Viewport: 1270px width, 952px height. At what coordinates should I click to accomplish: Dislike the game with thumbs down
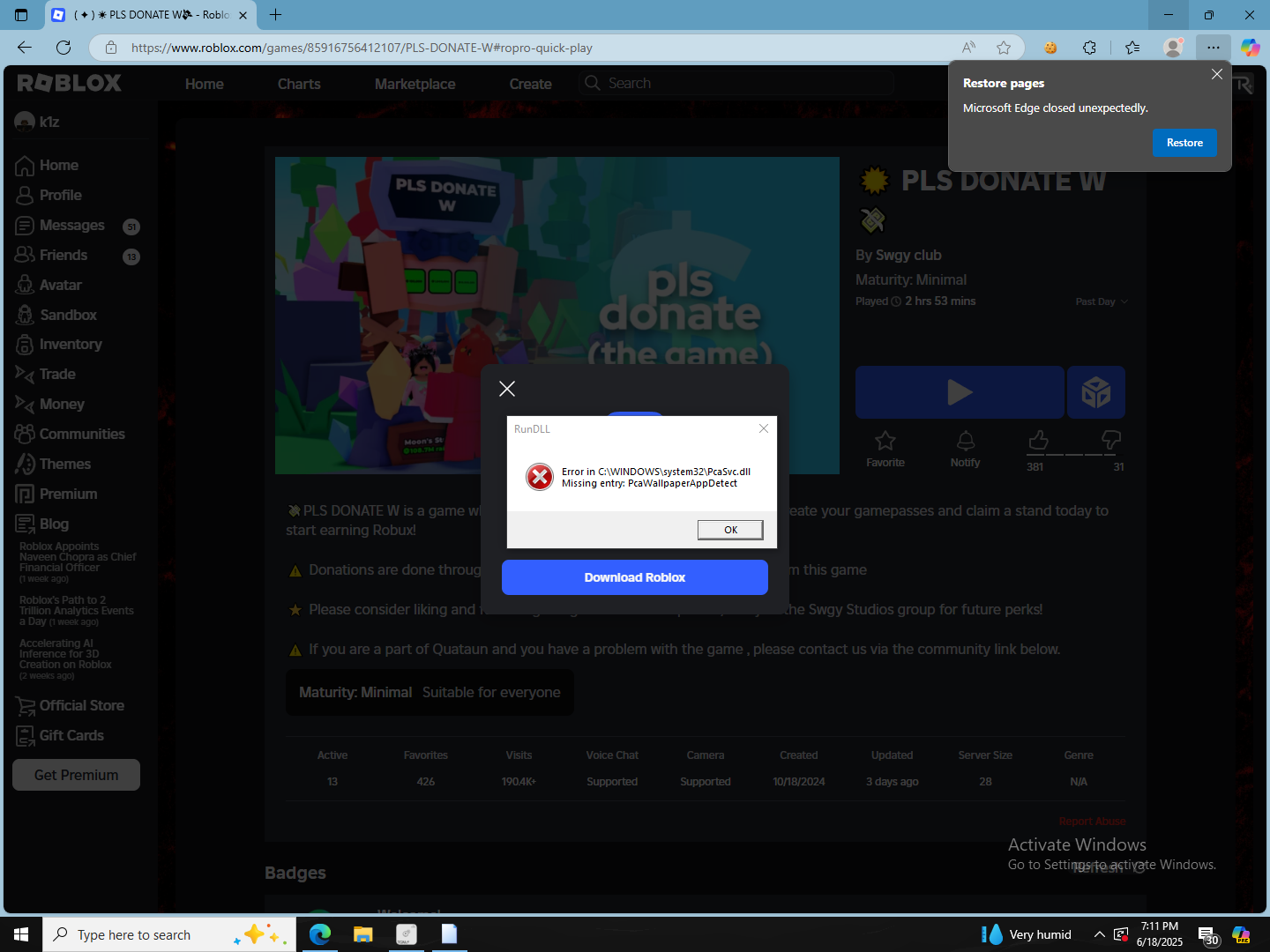click(1111, 440)
